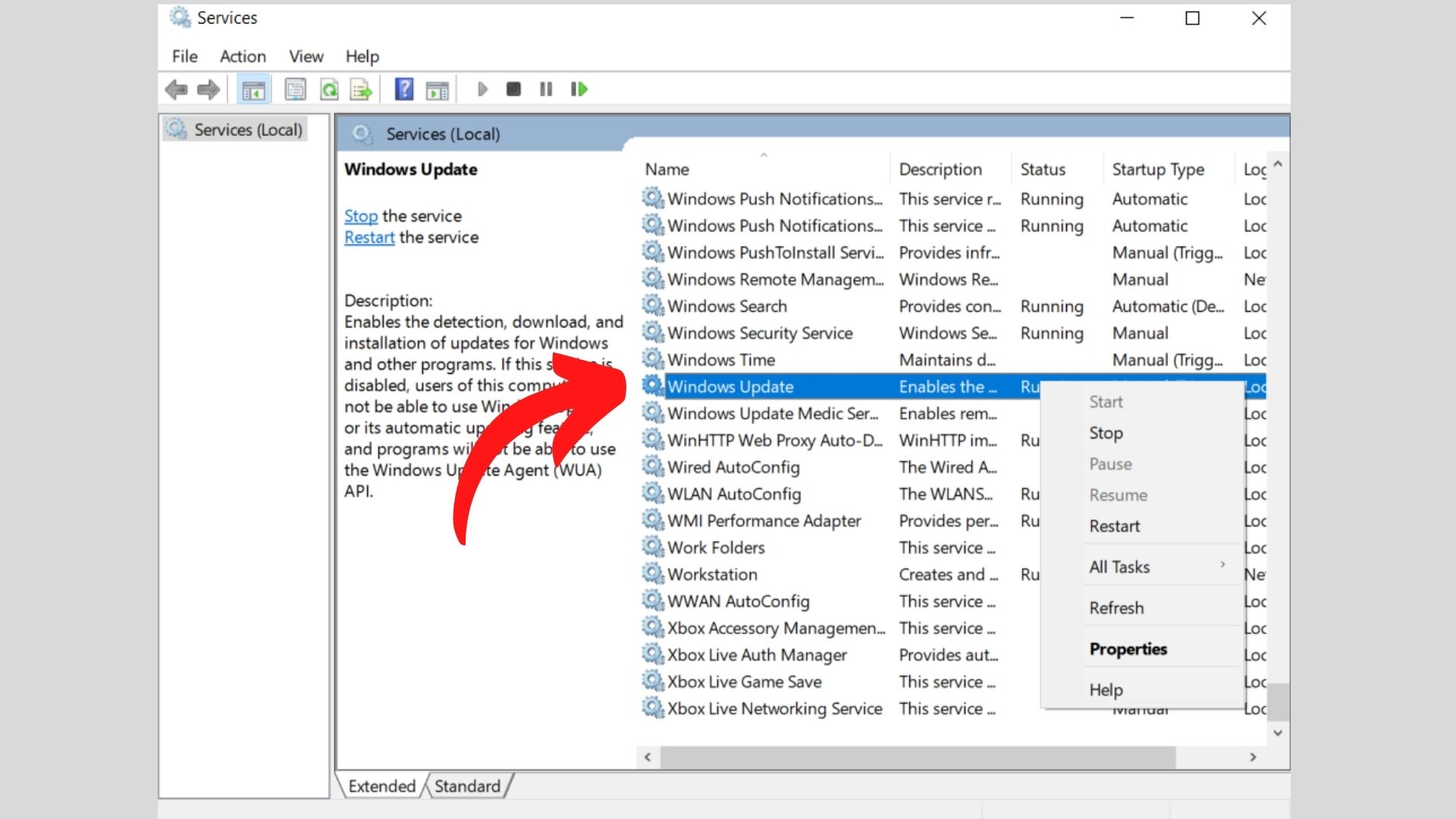The width and height of the screenshot is (1456, 819).
Task: Click Automatic (De... startup type cell
Action: point(1168,306)
